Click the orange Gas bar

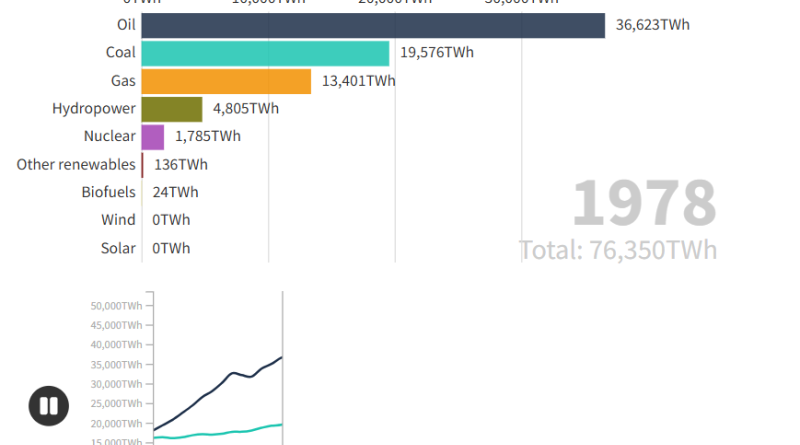coord(226,81)
